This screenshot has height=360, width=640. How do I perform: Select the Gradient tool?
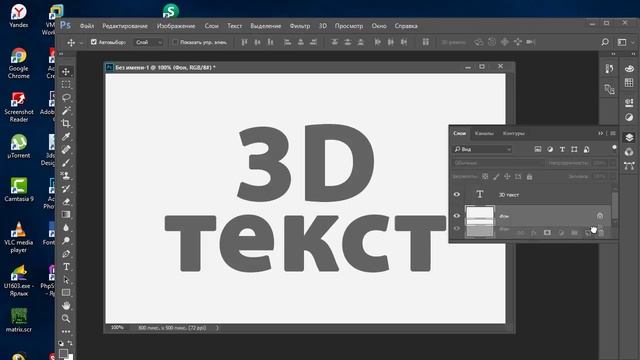pos(66,215)
